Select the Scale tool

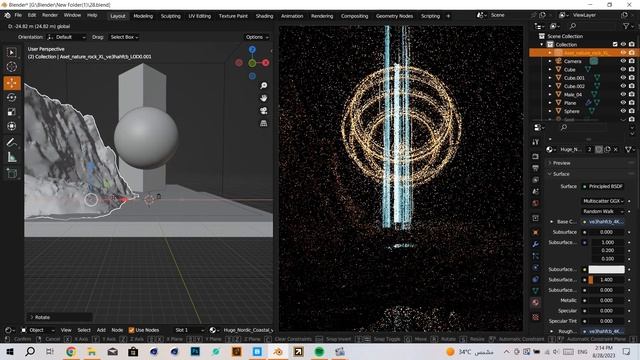tap(12, 112)
